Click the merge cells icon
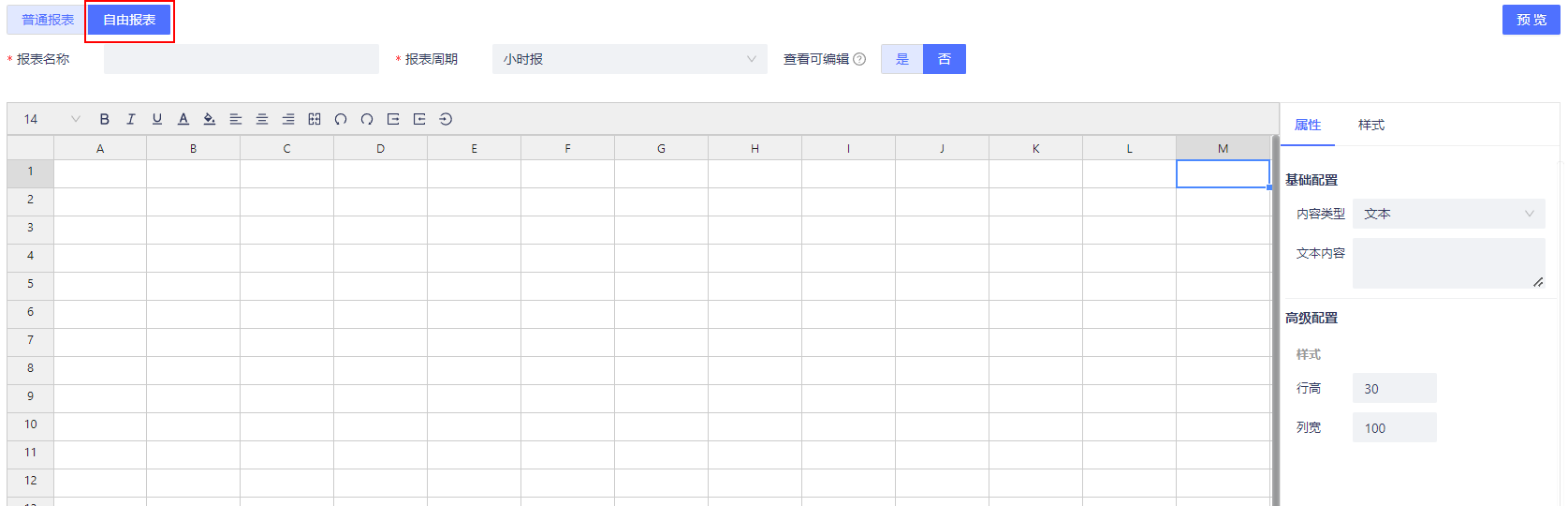Viewport: 1568px width, 506px height. (x=315, y=119)
